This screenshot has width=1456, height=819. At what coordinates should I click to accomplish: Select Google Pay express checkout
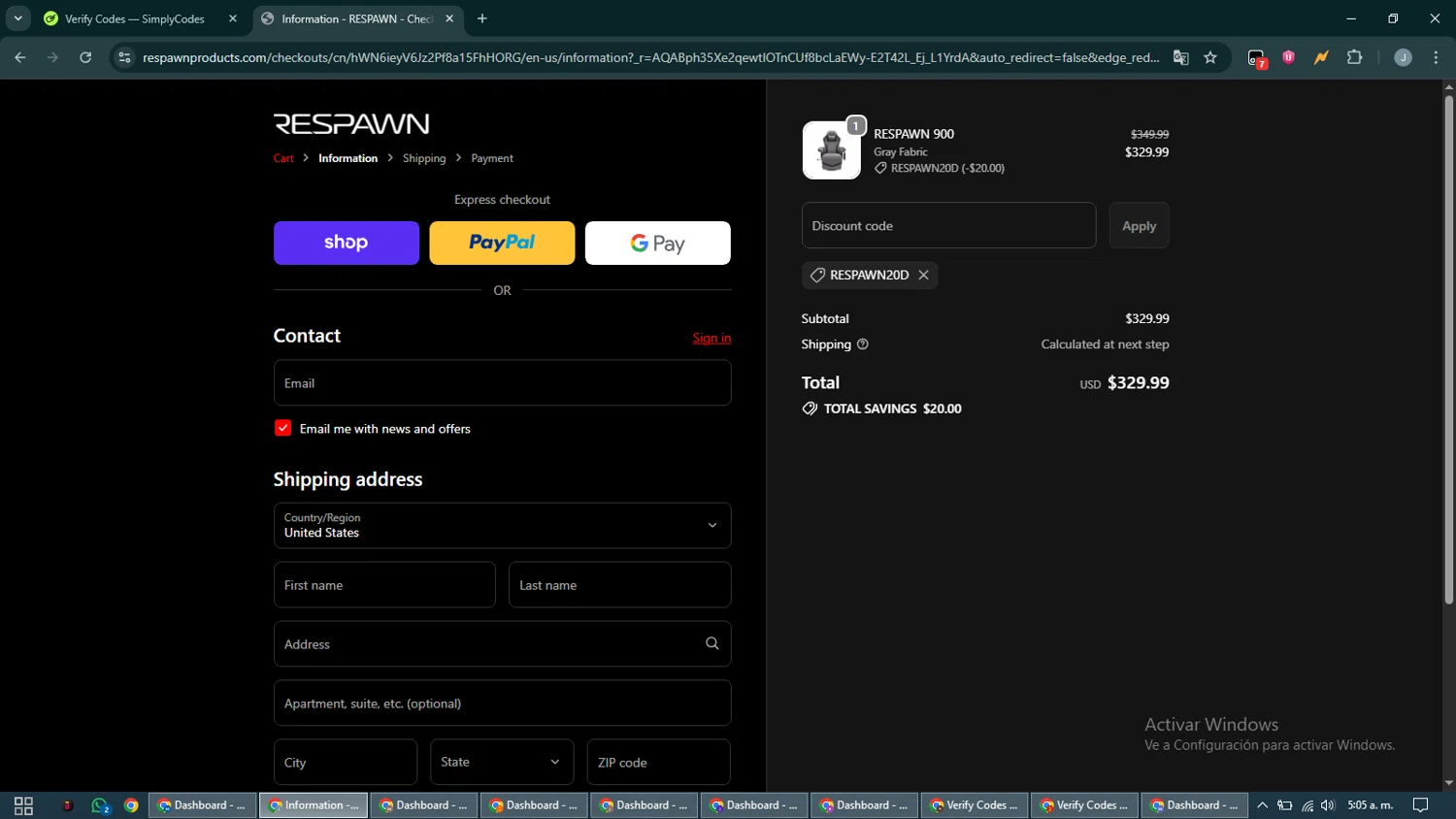point(658,243)
